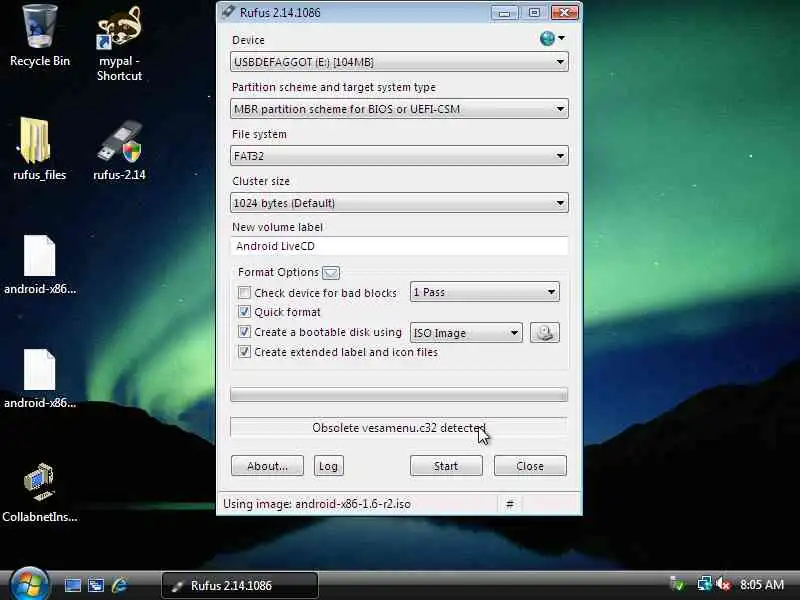Open the File system FAT32 dropdown
Viewport: 800px width, 600px height.
tap(399, 156)
